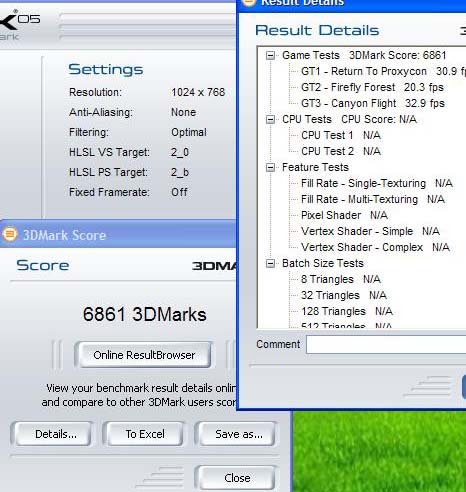The height and width of the screenshot is (492, 466).
Task: Select Fill Rate - Single-Texturing row
Action: coord(377,183)
